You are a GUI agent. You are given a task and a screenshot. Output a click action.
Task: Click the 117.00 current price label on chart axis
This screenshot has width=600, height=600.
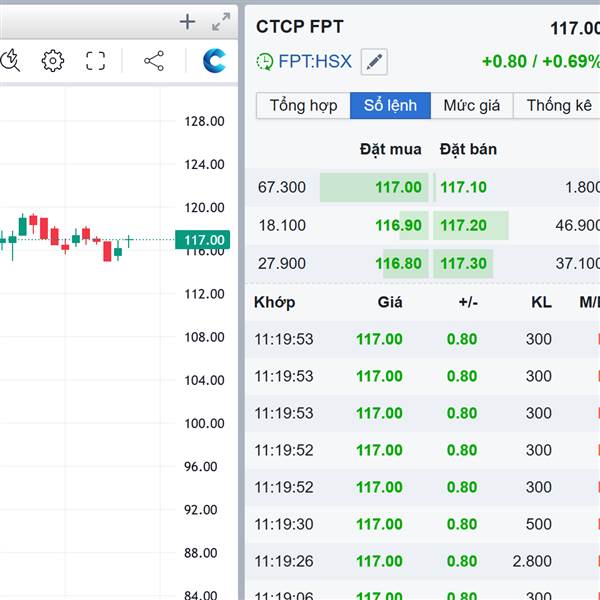(202, 240)
